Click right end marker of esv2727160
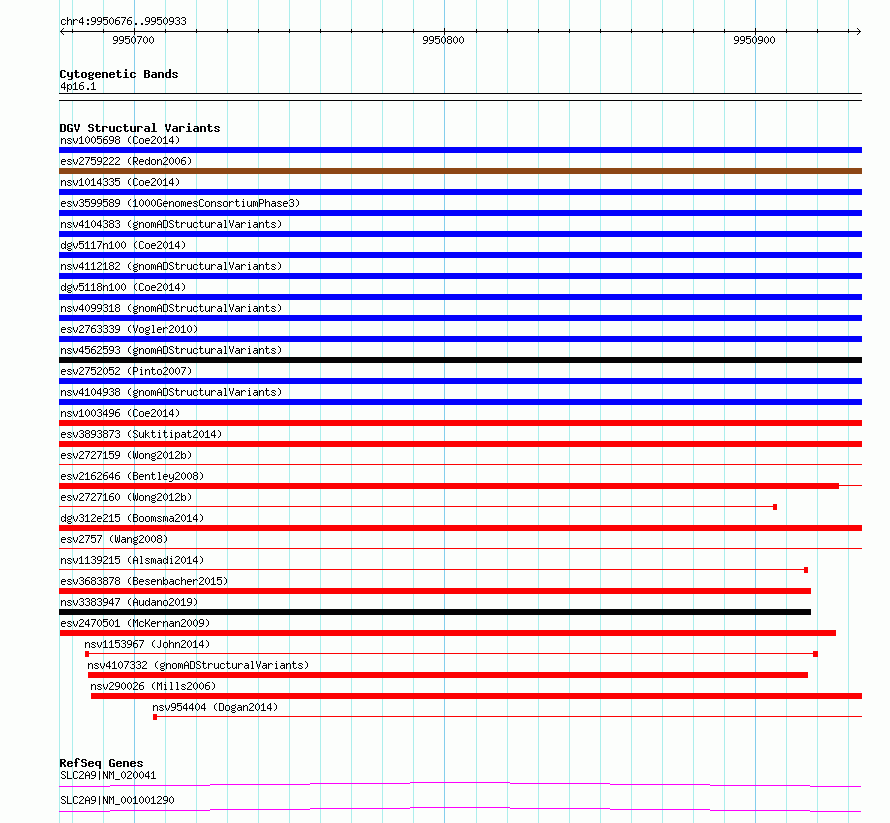Screen dimensions: 890x823 (775, 507)
